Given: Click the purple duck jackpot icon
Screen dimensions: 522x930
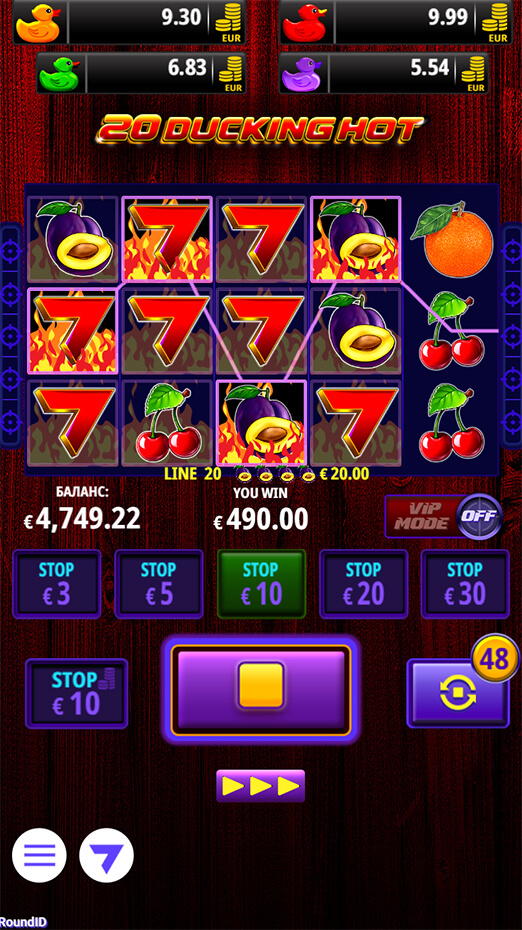Looking at the screenshot, I should (x=303, y=74).
